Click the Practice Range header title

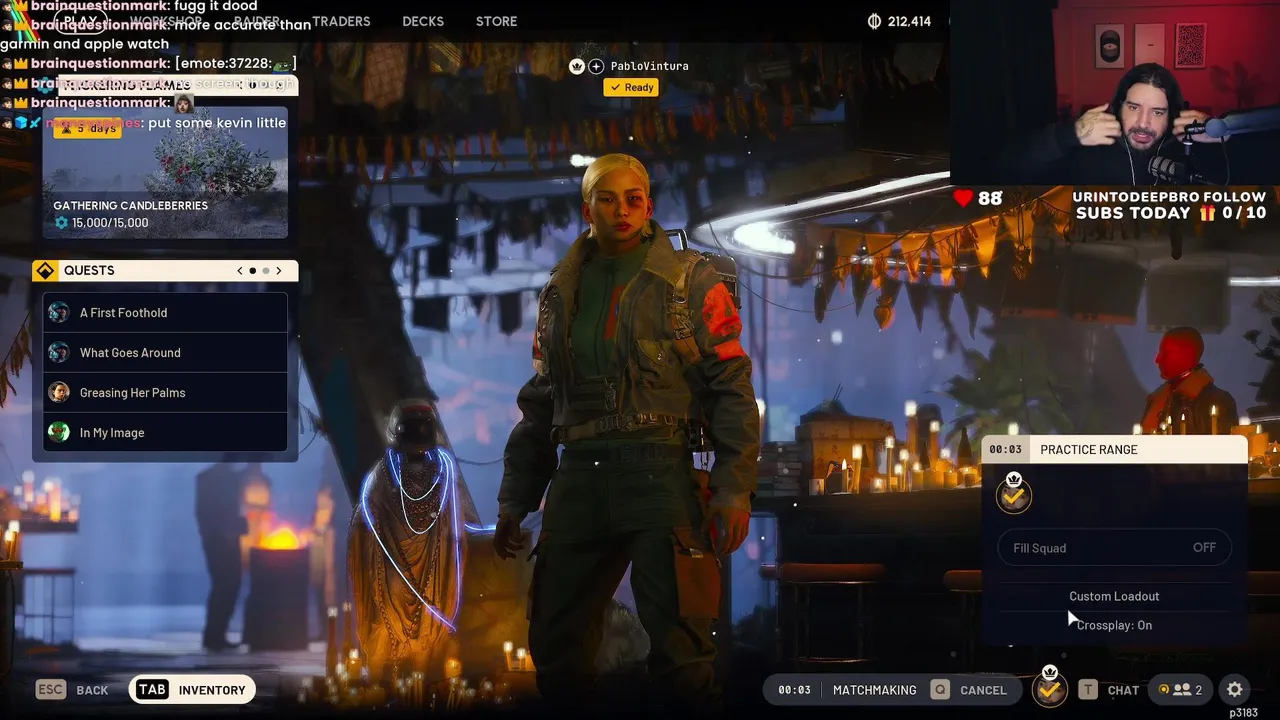click(x=1088, y=450)
